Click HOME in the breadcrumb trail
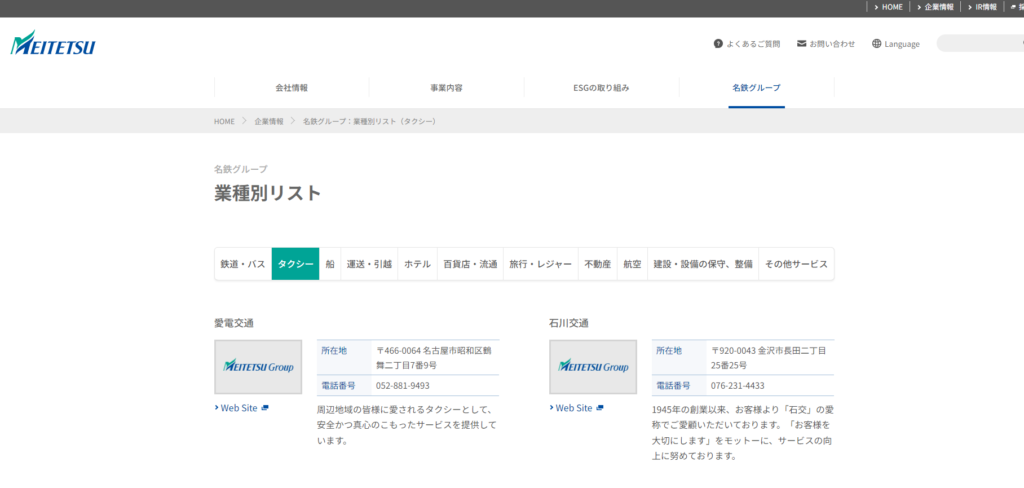This screenshot has width=1024, height=488. [x=224, y=121]
